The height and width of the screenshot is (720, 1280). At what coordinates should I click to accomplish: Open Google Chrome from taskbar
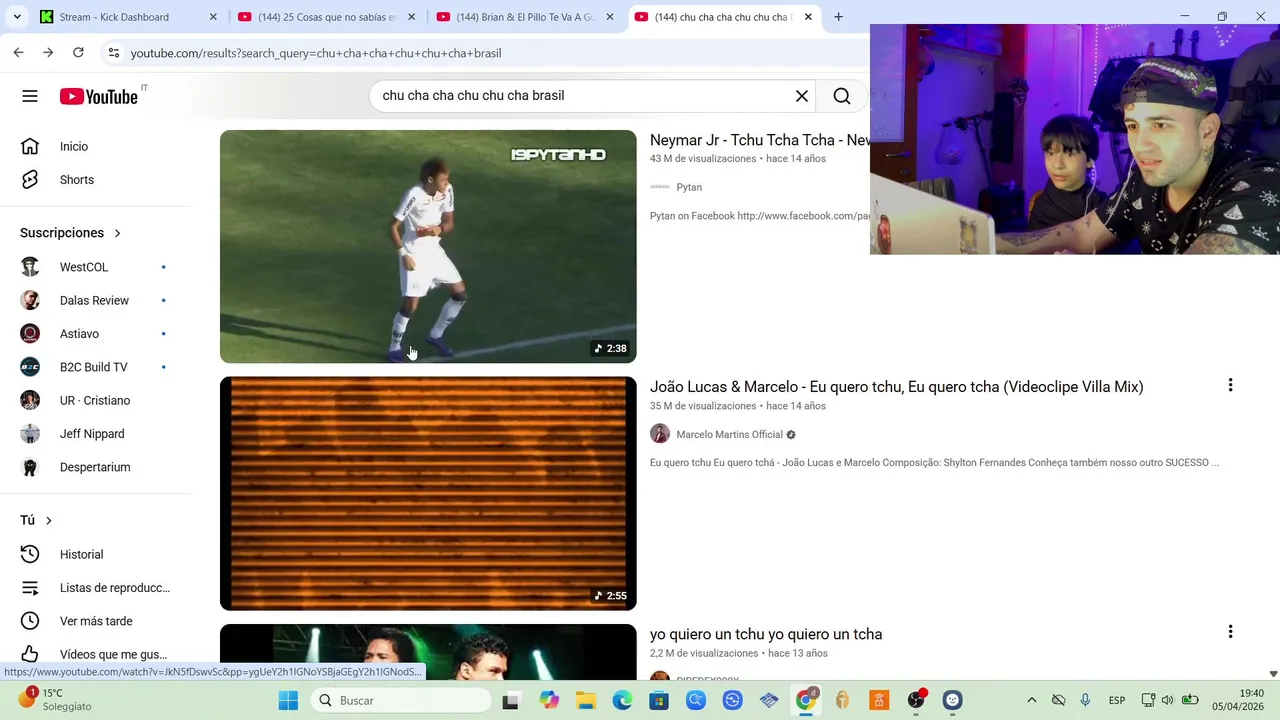(806, 700)
